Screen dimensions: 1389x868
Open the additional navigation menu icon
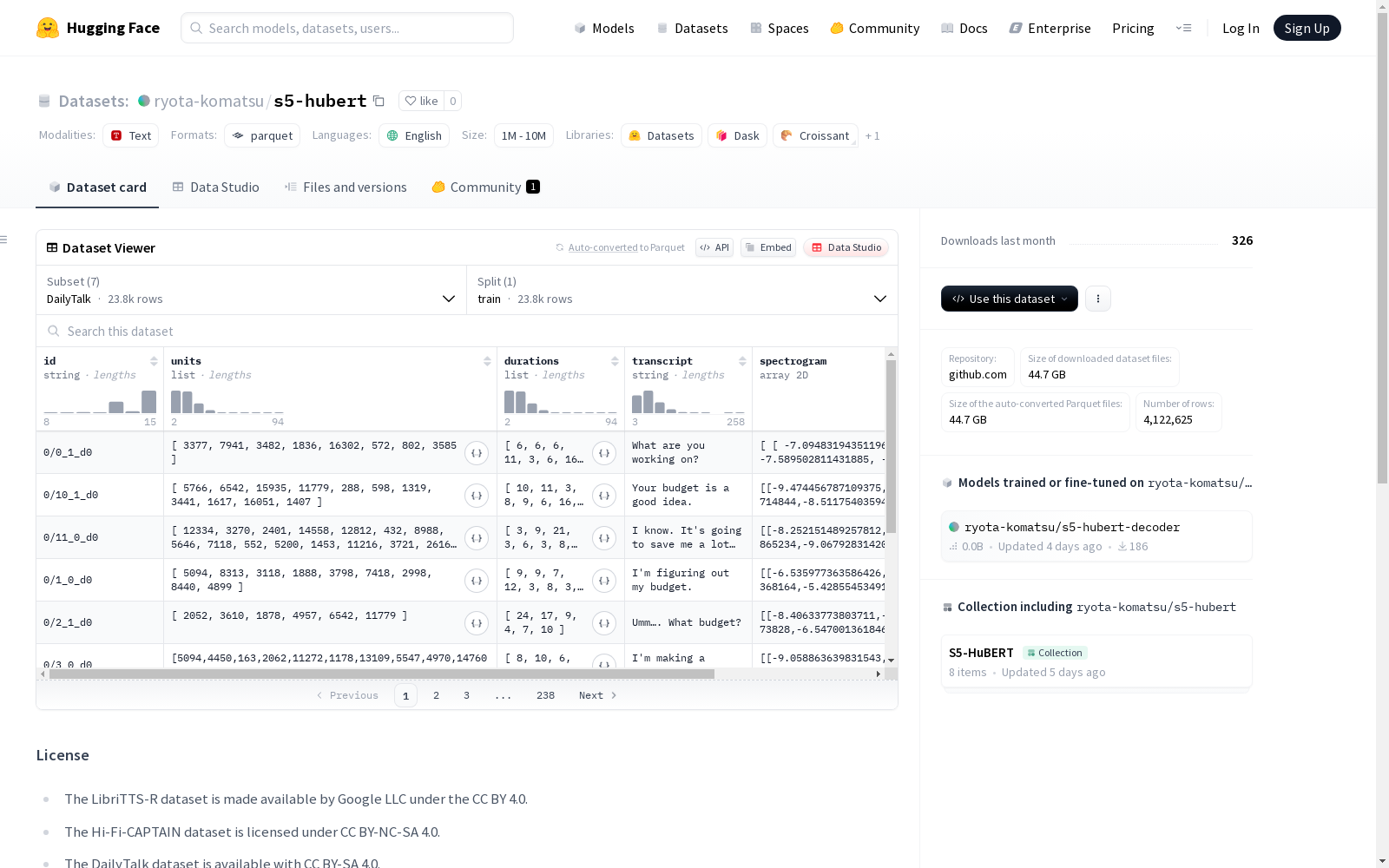1183,28
